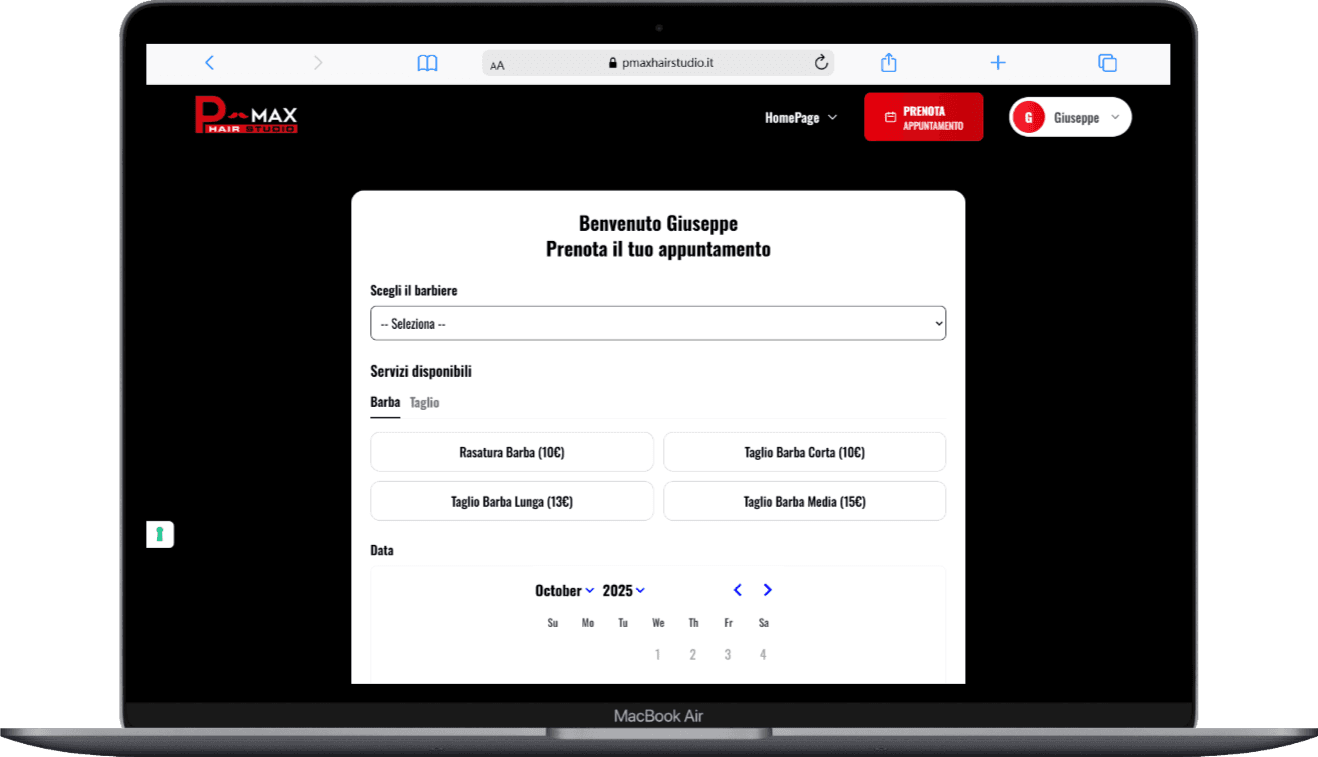Open a new tab with the plus icon

pos(997,63)
